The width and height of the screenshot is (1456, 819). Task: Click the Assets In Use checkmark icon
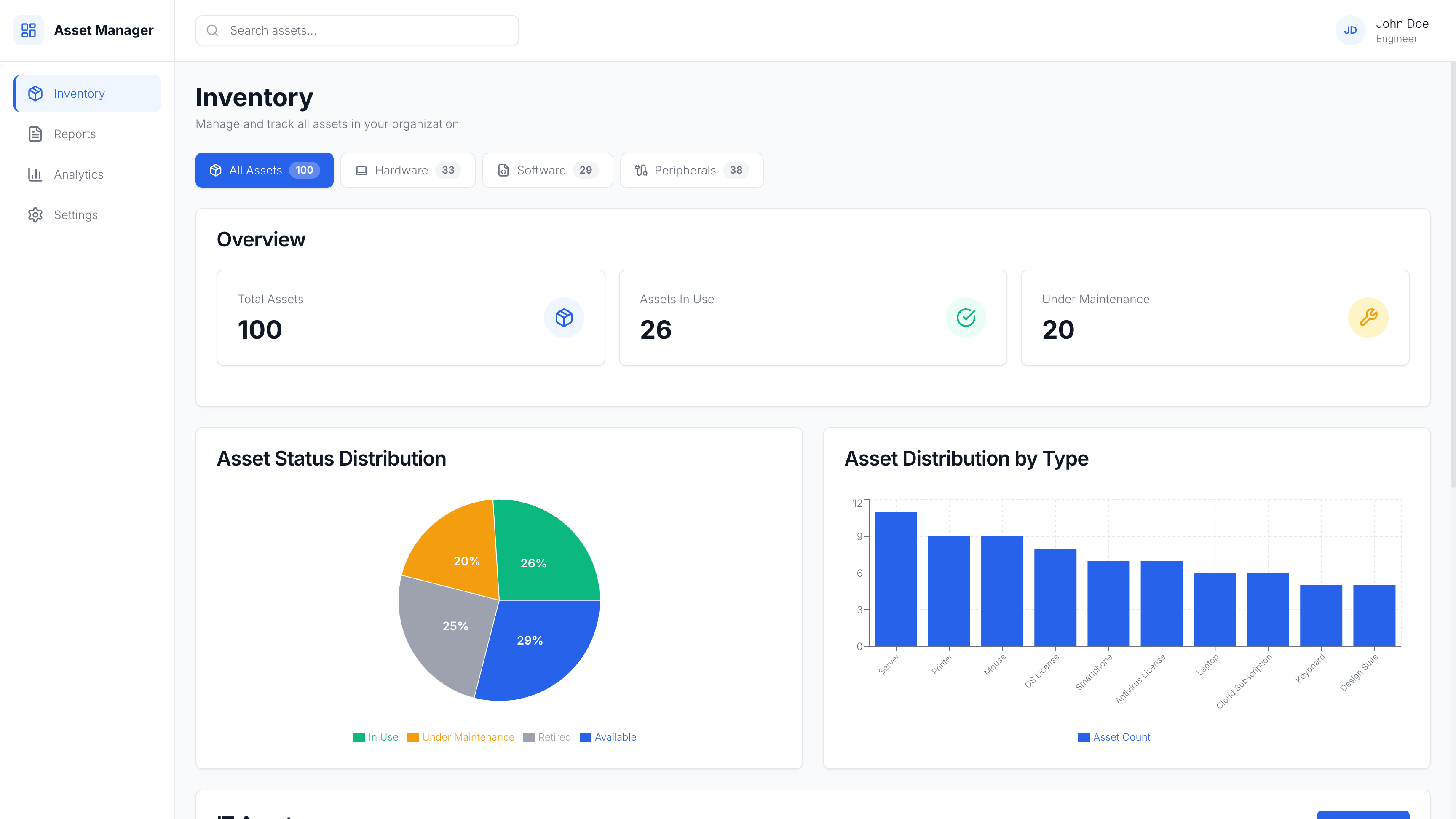point(965,318)
